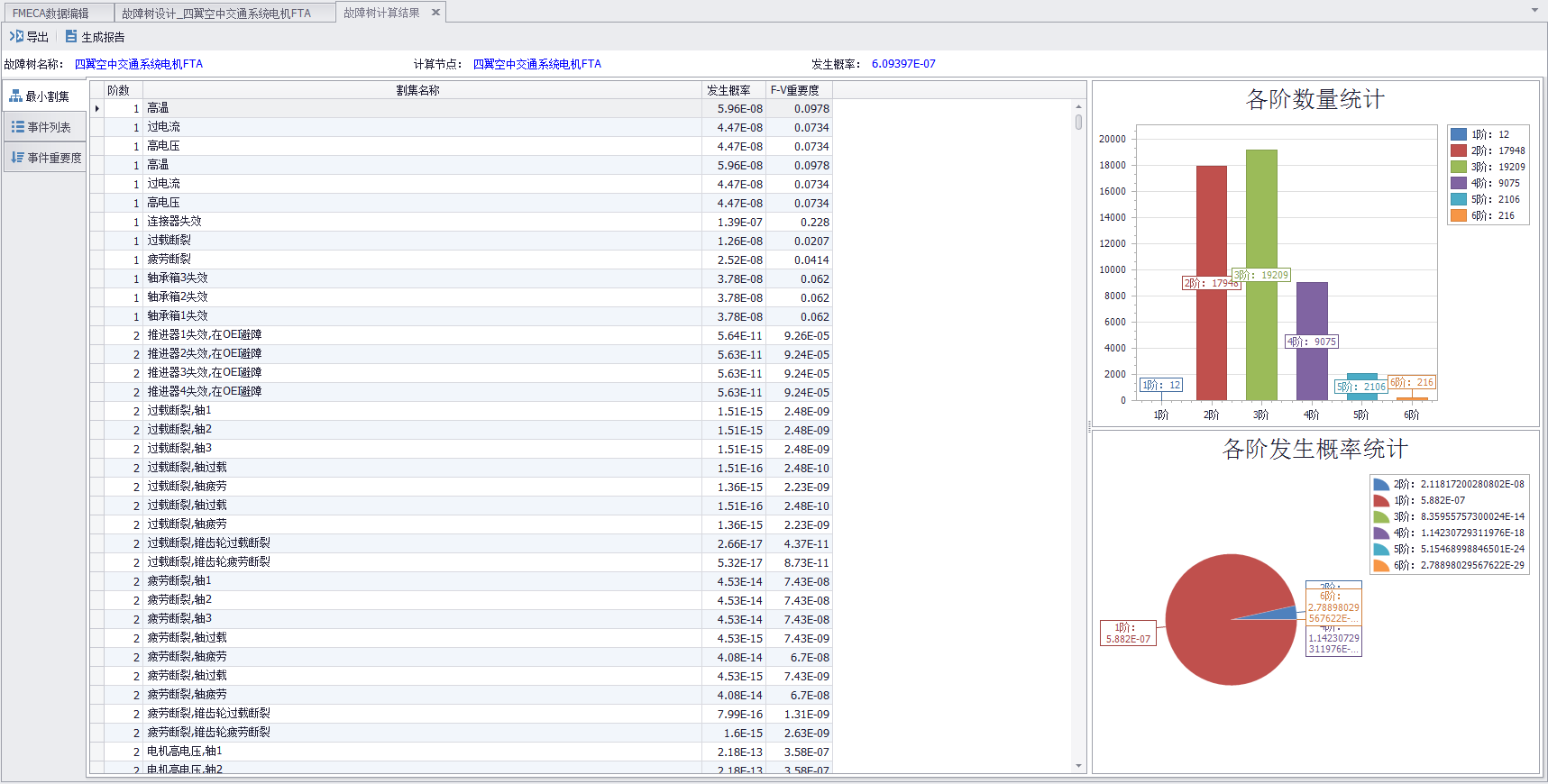Open the 事件列表 list icon
This screenshot has height=784, width=1548.
click(17, 127)
